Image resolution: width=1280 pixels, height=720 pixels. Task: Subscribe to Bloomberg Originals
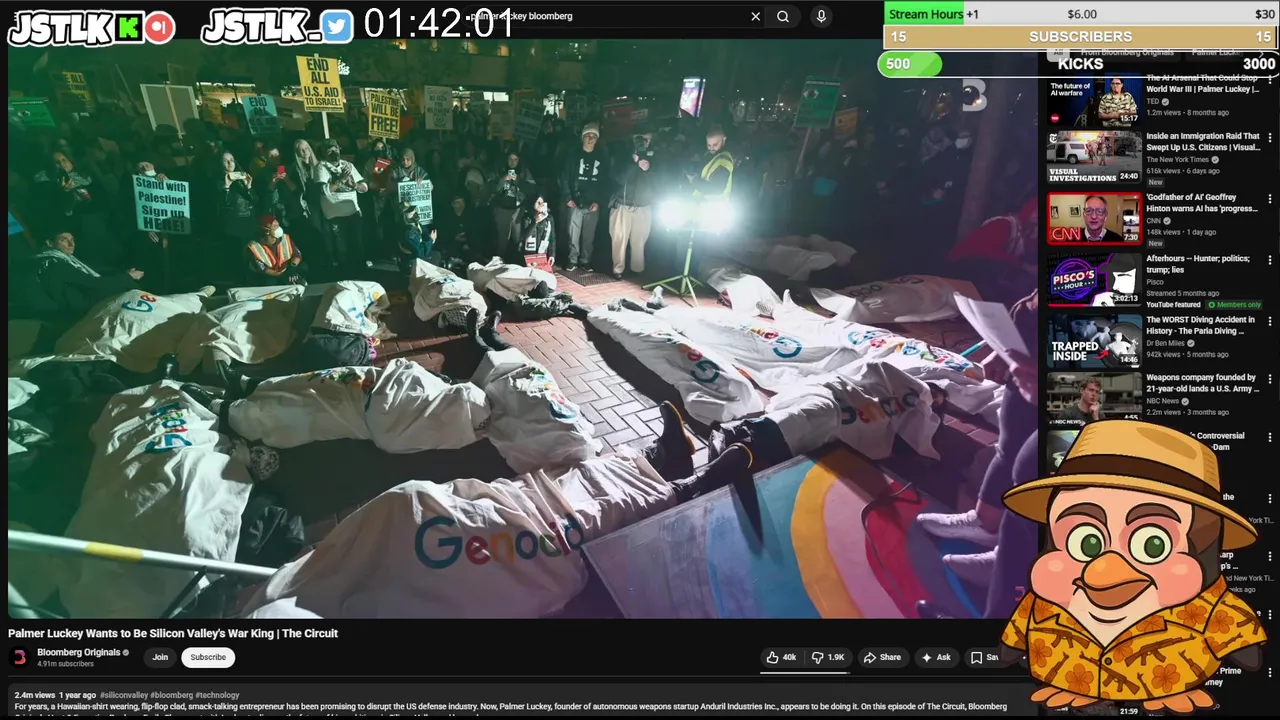pos(208,657)
